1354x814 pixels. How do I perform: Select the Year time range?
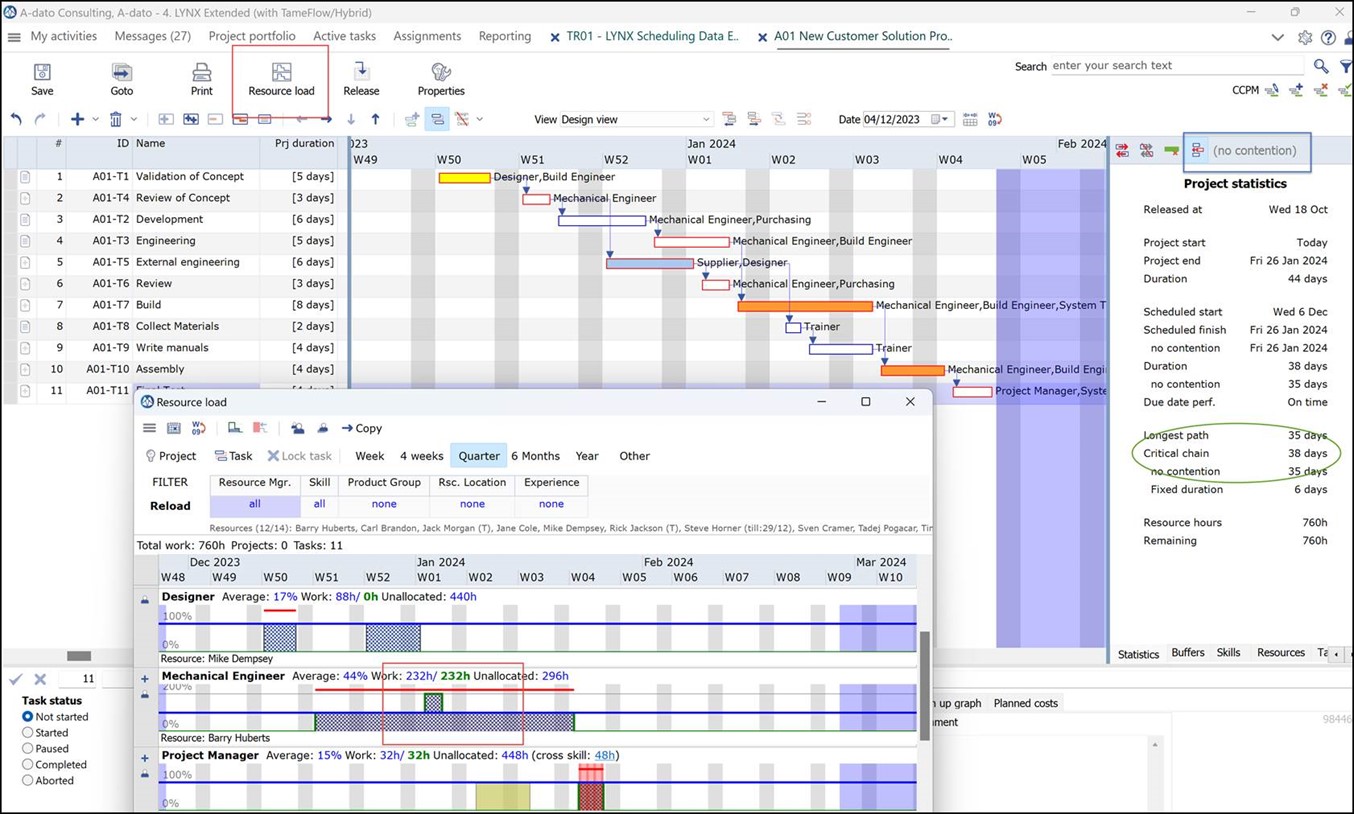(x=587, y=456)
